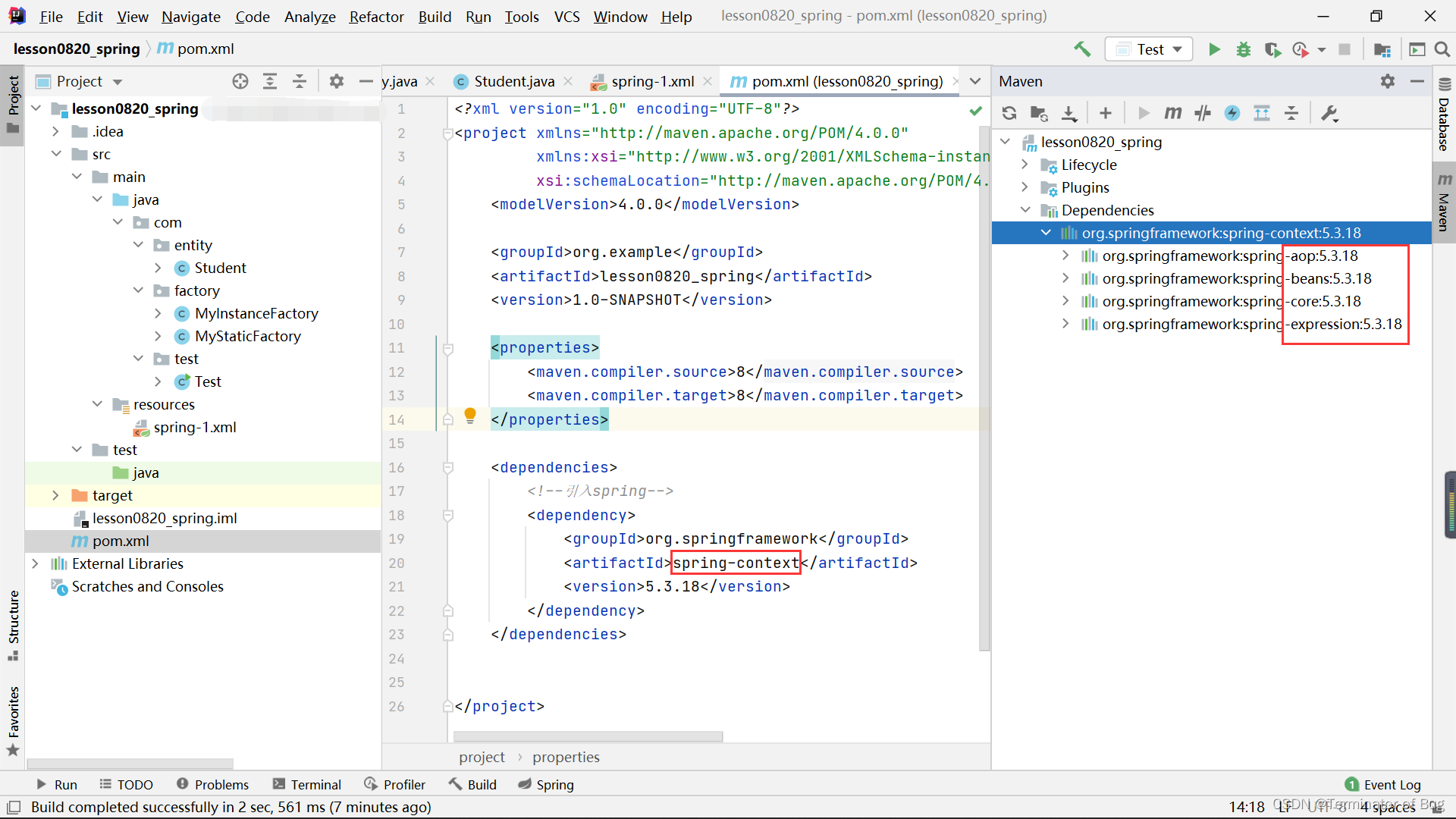Click the Debug bug icon

1243,49
